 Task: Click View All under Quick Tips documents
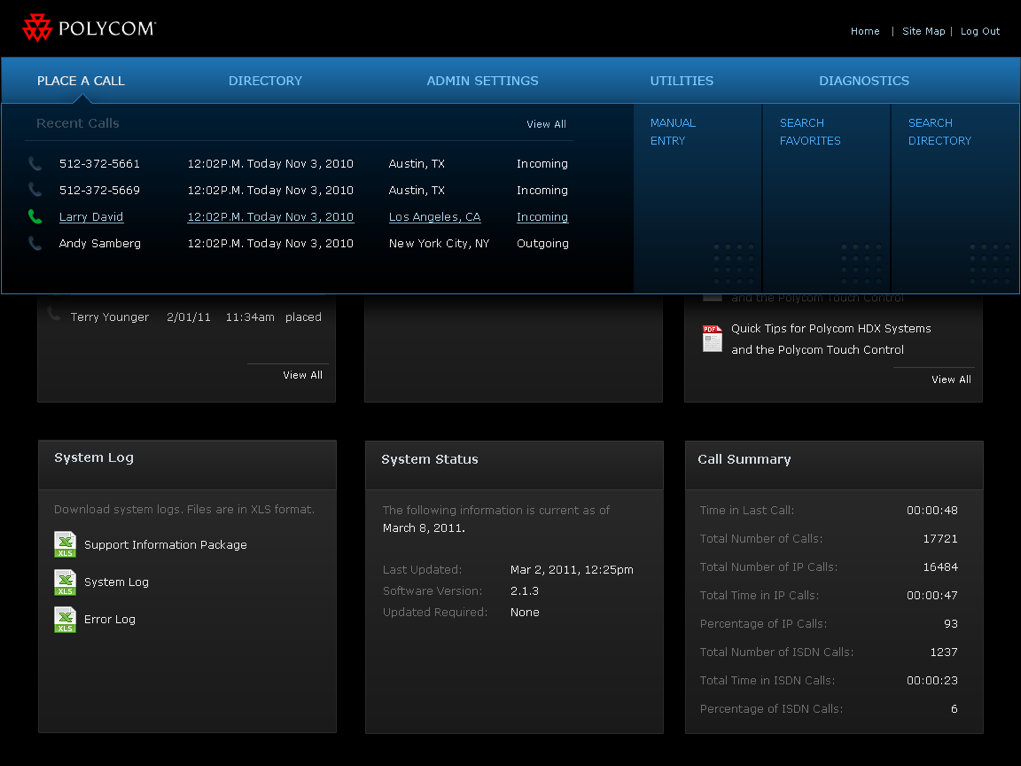(951, 380)
